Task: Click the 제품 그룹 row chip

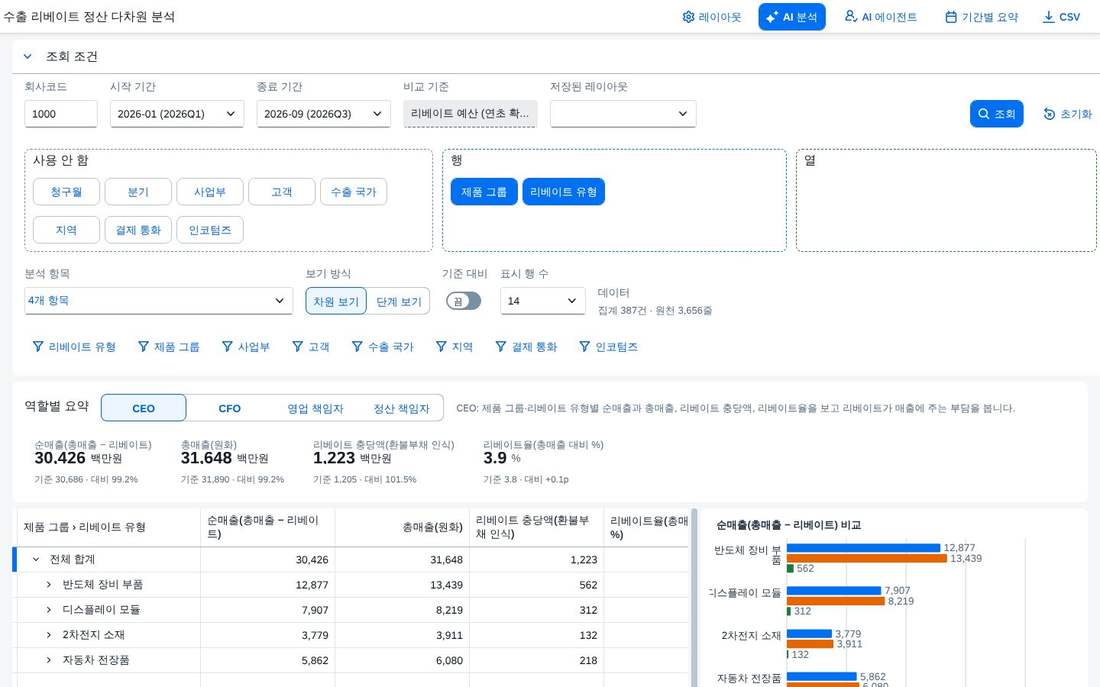Action: [x=484, y=192]
